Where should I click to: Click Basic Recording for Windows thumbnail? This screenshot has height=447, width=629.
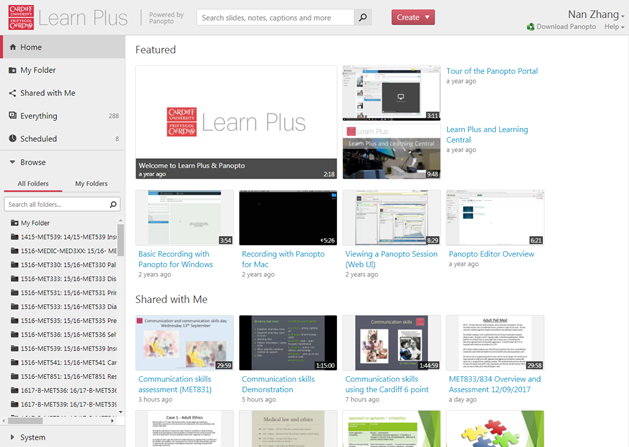[x=185, y=218]
